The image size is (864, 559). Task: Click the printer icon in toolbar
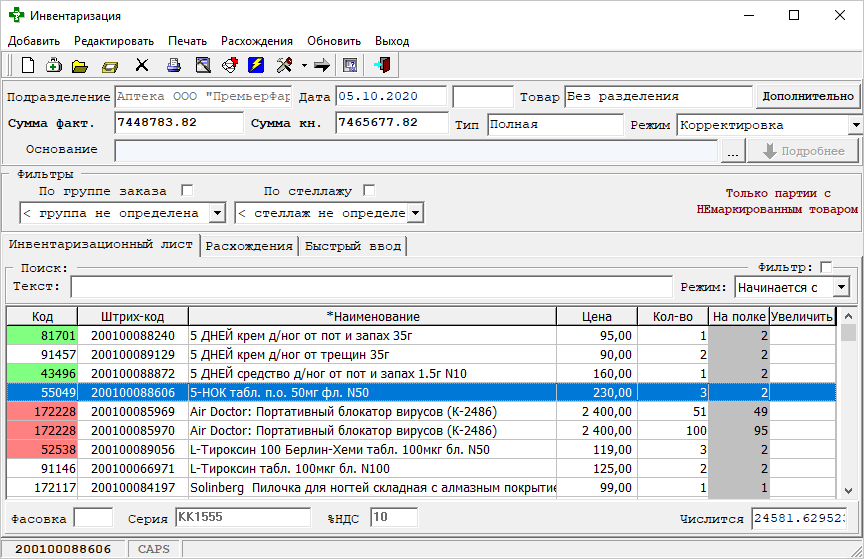pyautogui.click(x=174, y=66)
